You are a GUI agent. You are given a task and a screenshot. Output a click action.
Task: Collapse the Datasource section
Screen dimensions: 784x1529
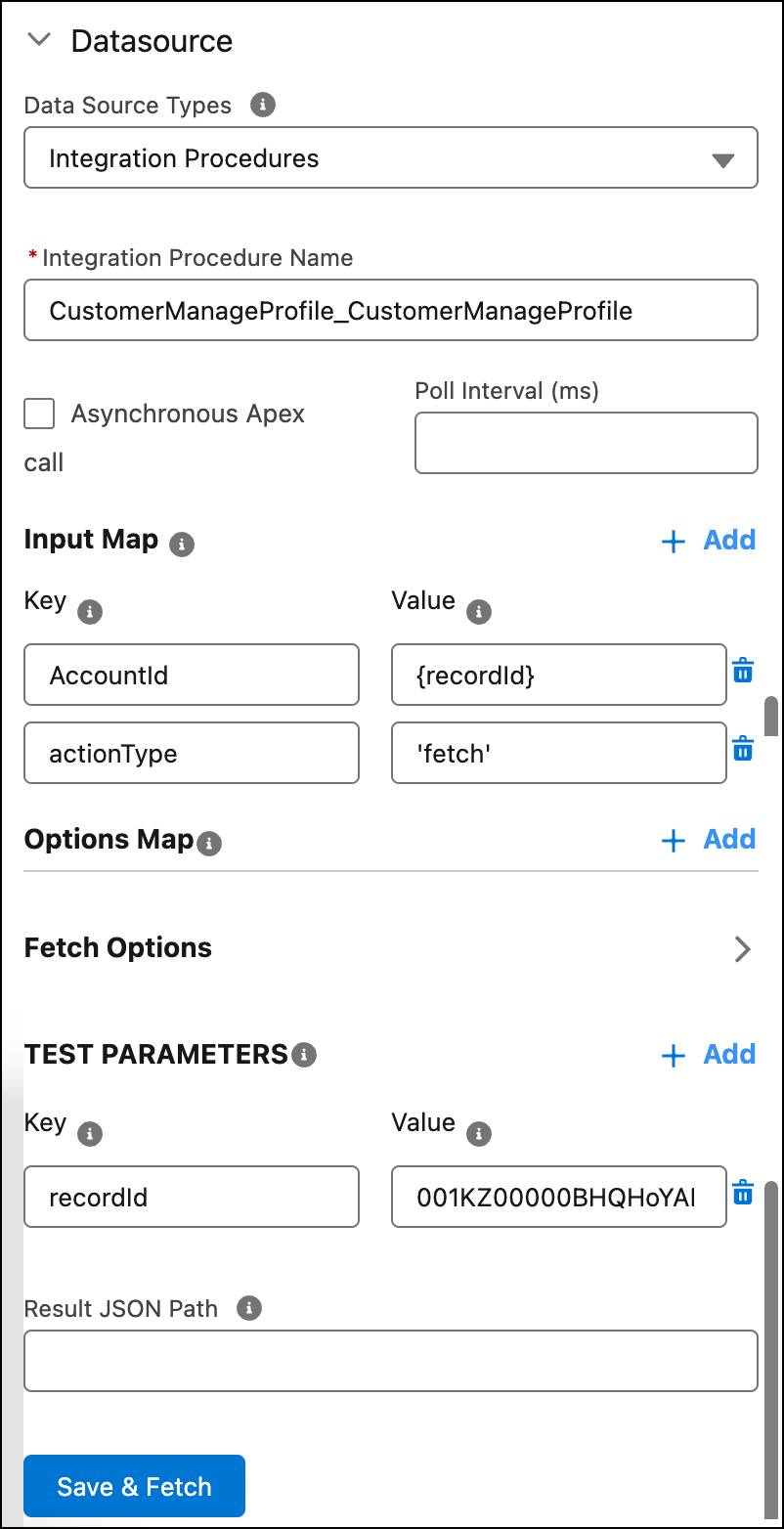pos(38,40)
